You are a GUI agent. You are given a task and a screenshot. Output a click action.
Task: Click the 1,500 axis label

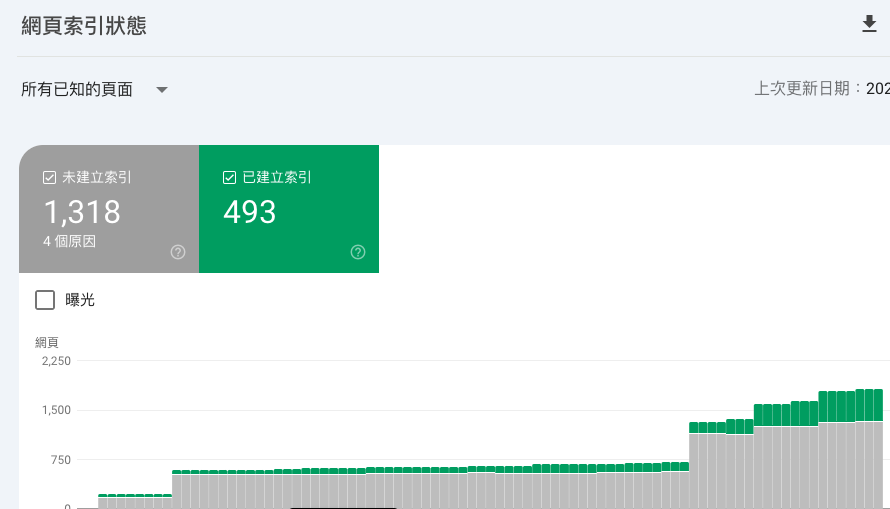[56, 410]
